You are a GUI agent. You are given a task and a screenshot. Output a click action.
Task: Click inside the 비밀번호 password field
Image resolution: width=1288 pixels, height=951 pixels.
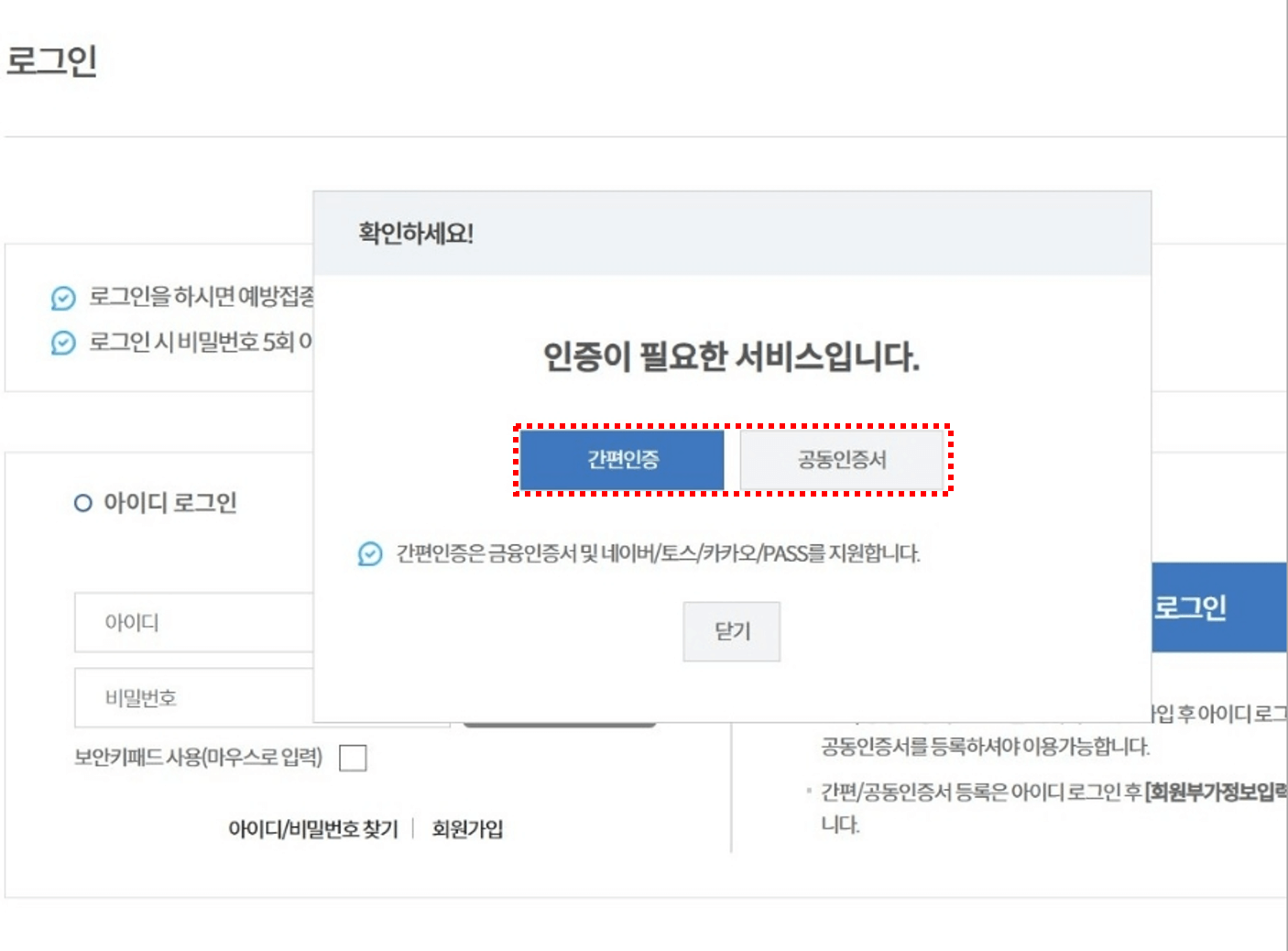183,697
